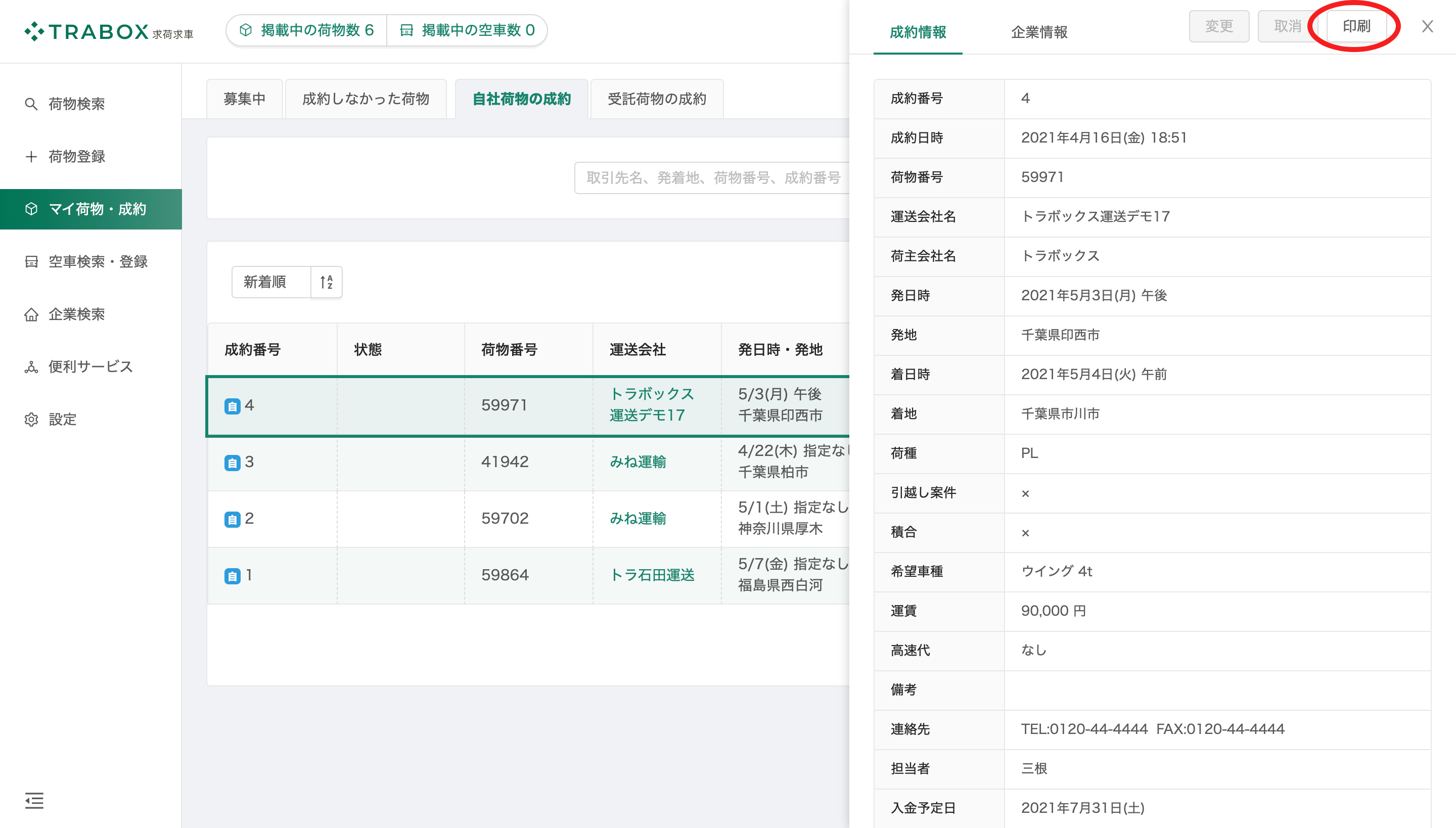This screenshot has height=828, width=1456.
Task: Click the document icon on contract row 3
Action: coord(232,463)
